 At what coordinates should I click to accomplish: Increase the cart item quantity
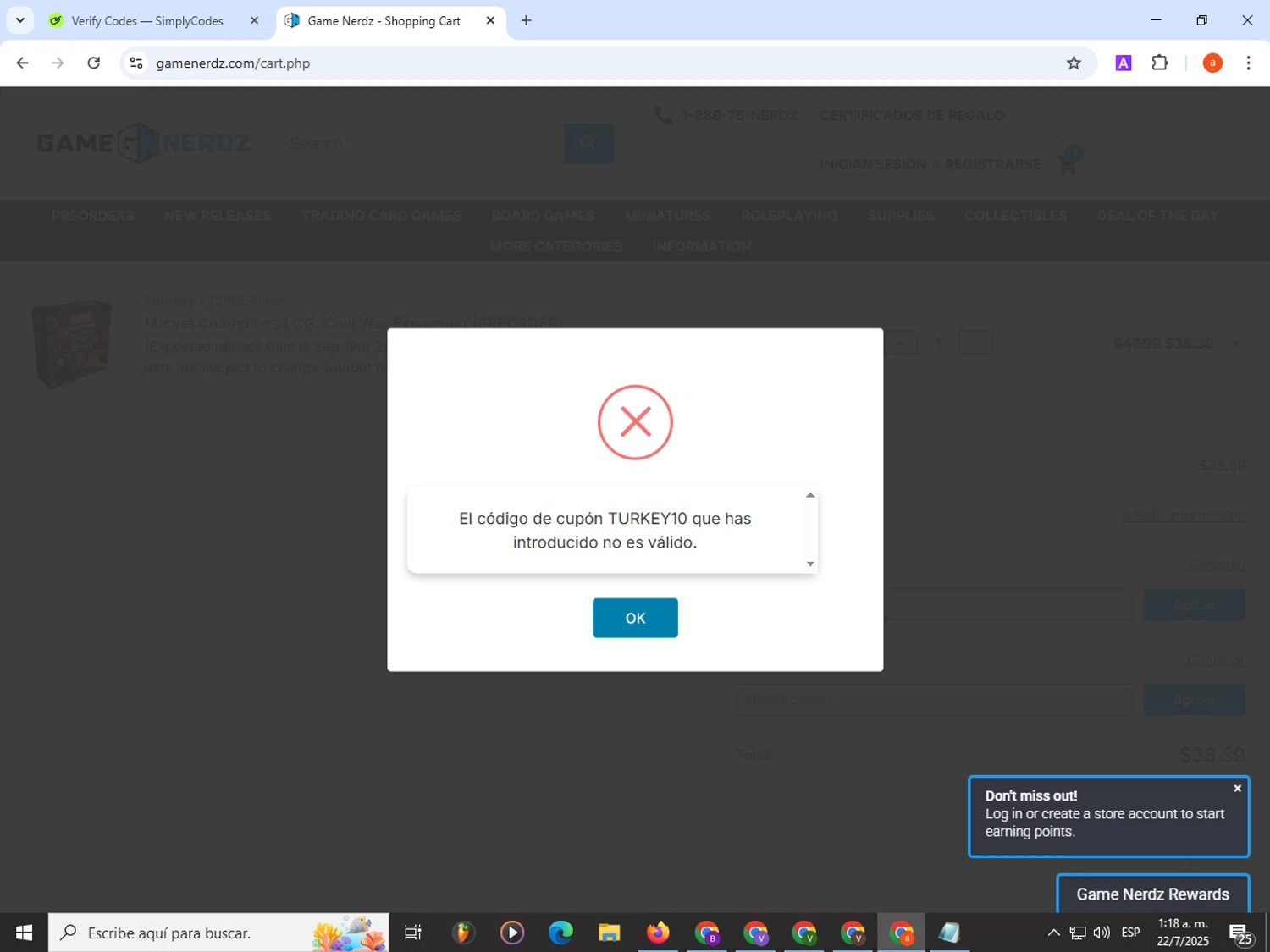(x=975, y=343)
